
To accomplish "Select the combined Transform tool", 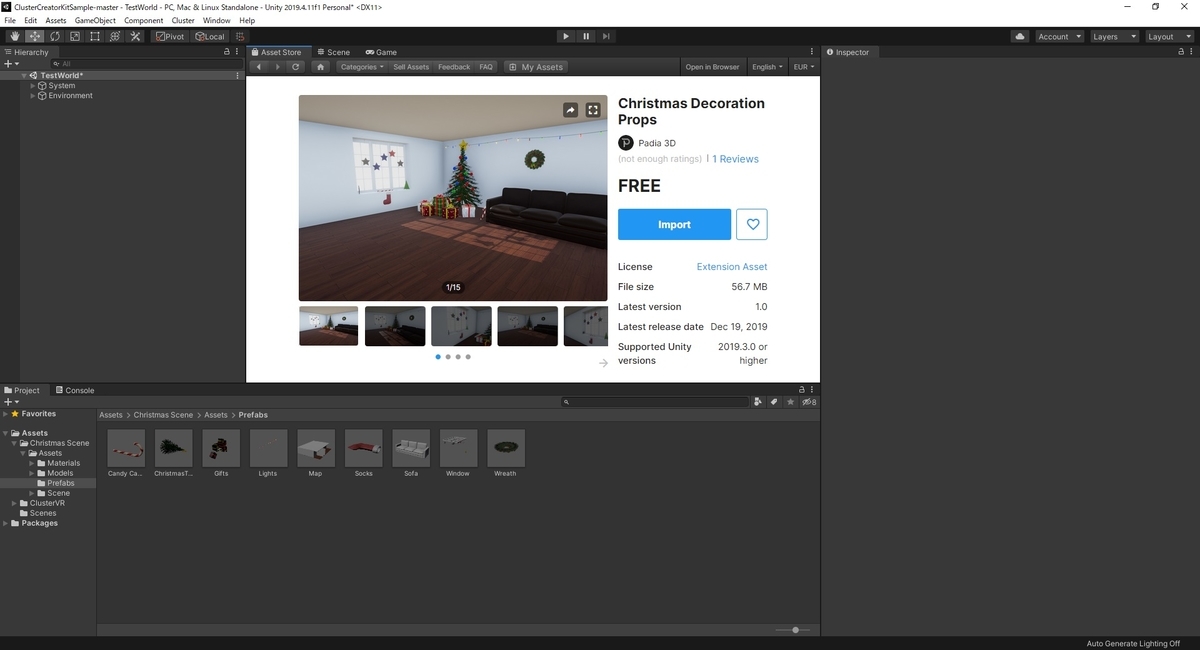I will point(115,36).
